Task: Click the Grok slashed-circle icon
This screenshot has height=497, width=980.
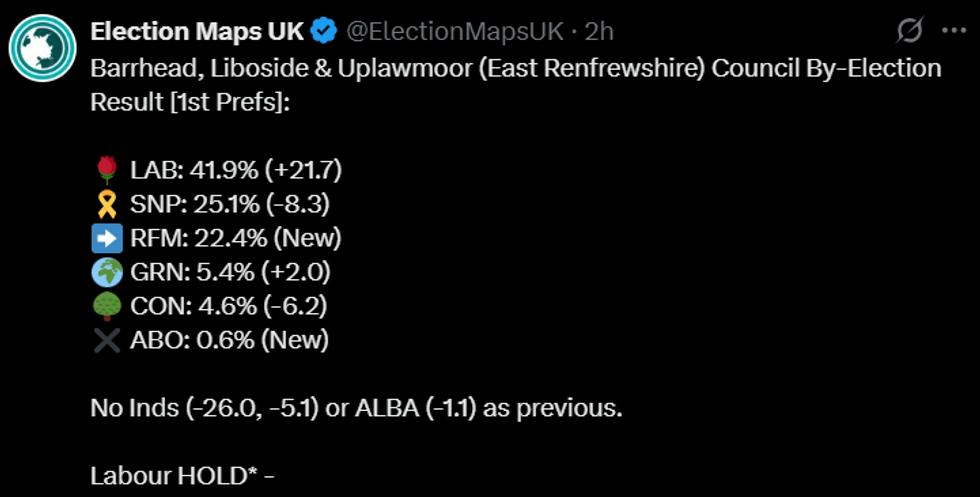Action: 909,32
